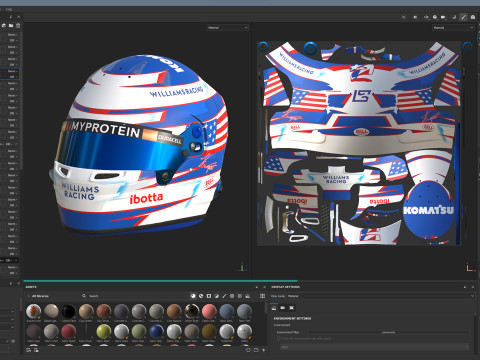480x360 pixels.
Task: Go to All libraries breadcrumb
Action: [x=40, y=296]
